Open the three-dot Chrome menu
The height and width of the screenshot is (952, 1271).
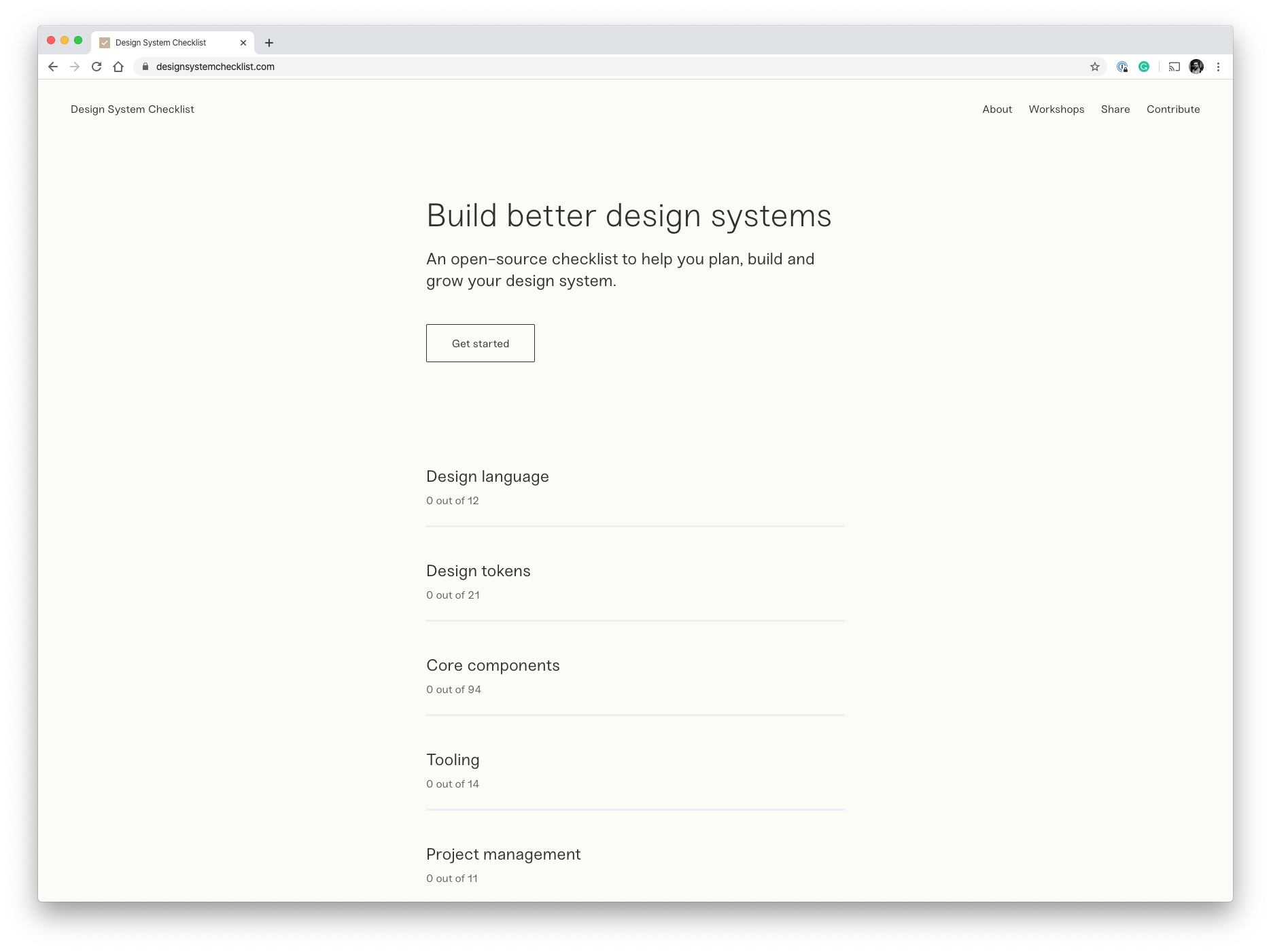[1218, 67]
